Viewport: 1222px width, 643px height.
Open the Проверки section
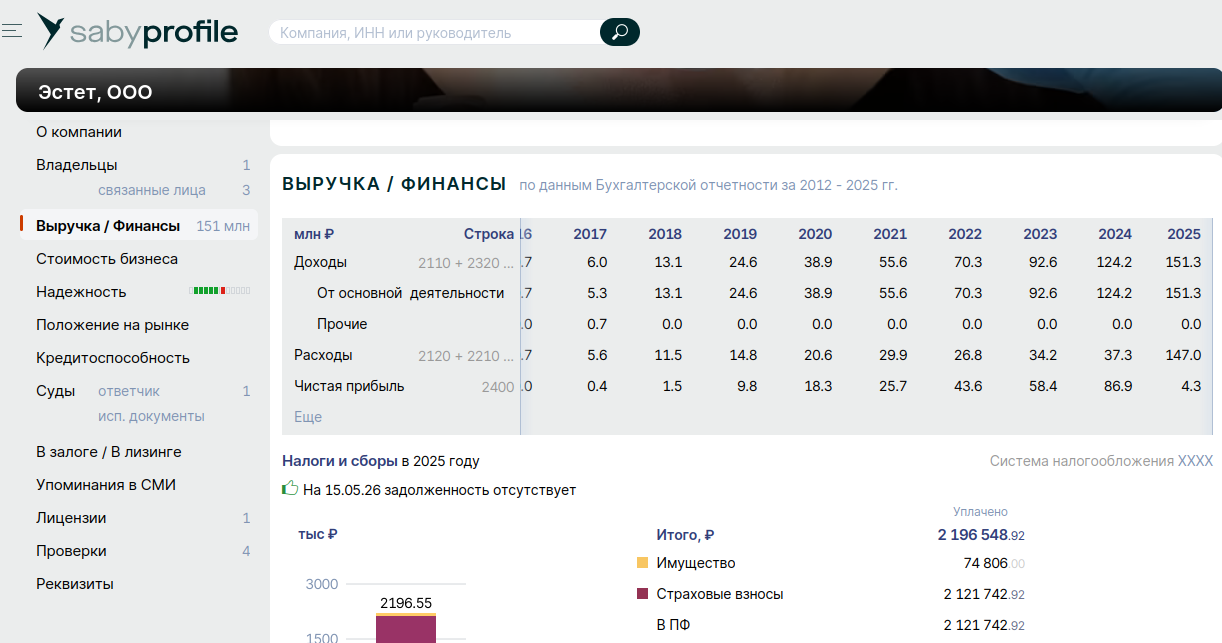pos(71,551)
